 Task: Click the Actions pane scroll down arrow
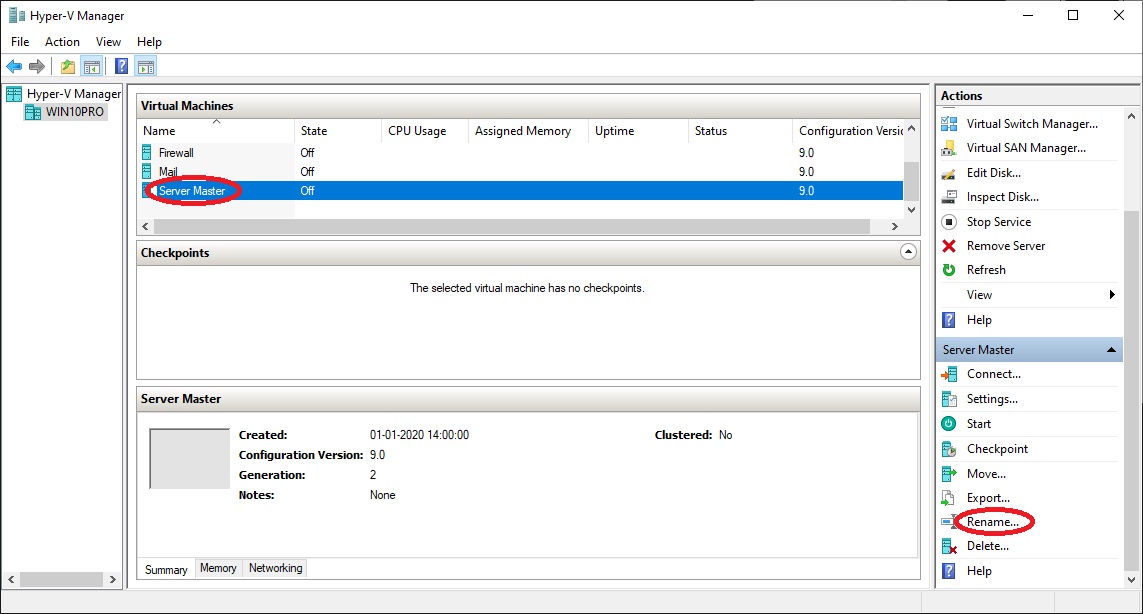(1131, 580)
